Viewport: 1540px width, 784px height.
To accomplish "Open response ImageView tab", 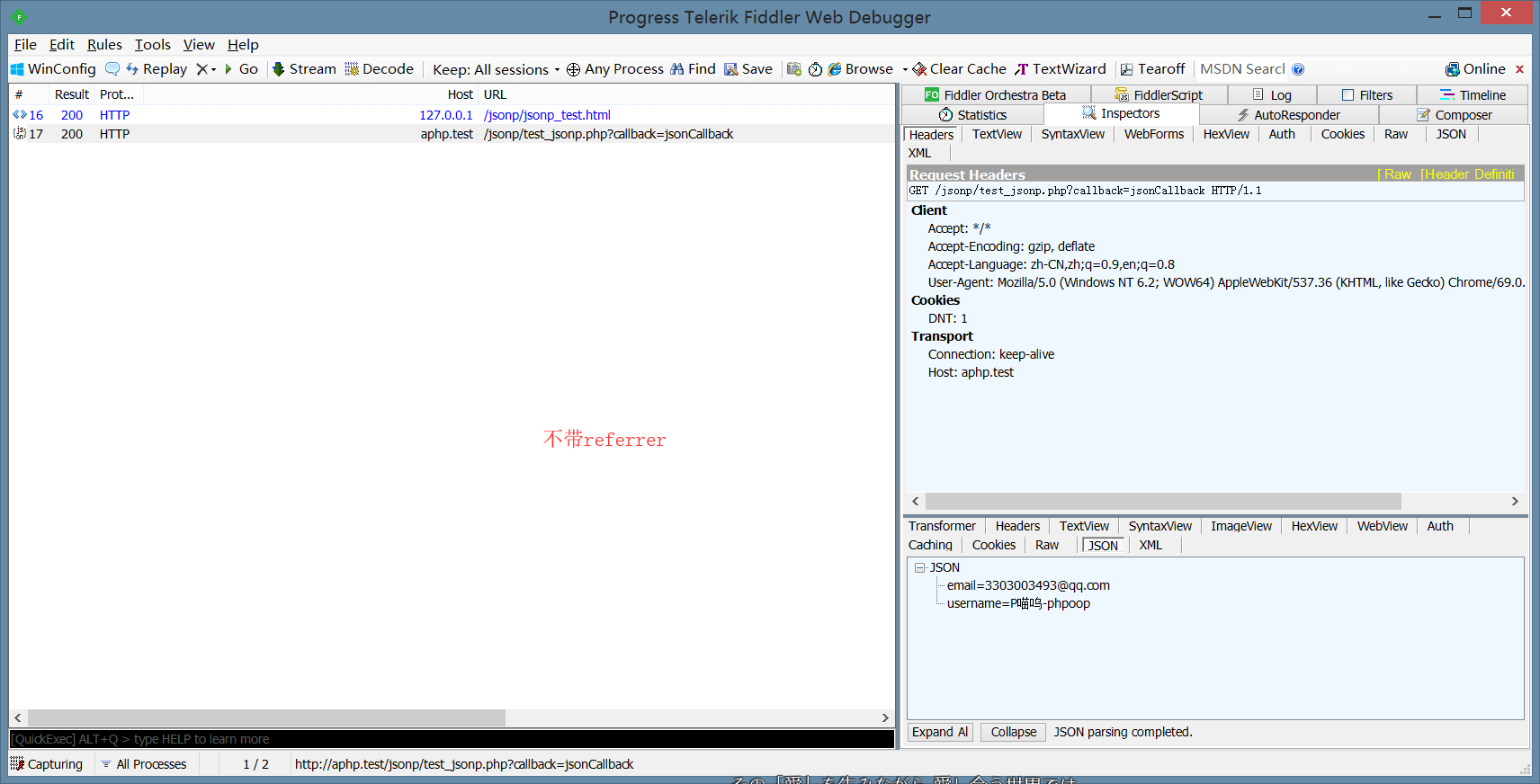I will [x=1241, y=526].
